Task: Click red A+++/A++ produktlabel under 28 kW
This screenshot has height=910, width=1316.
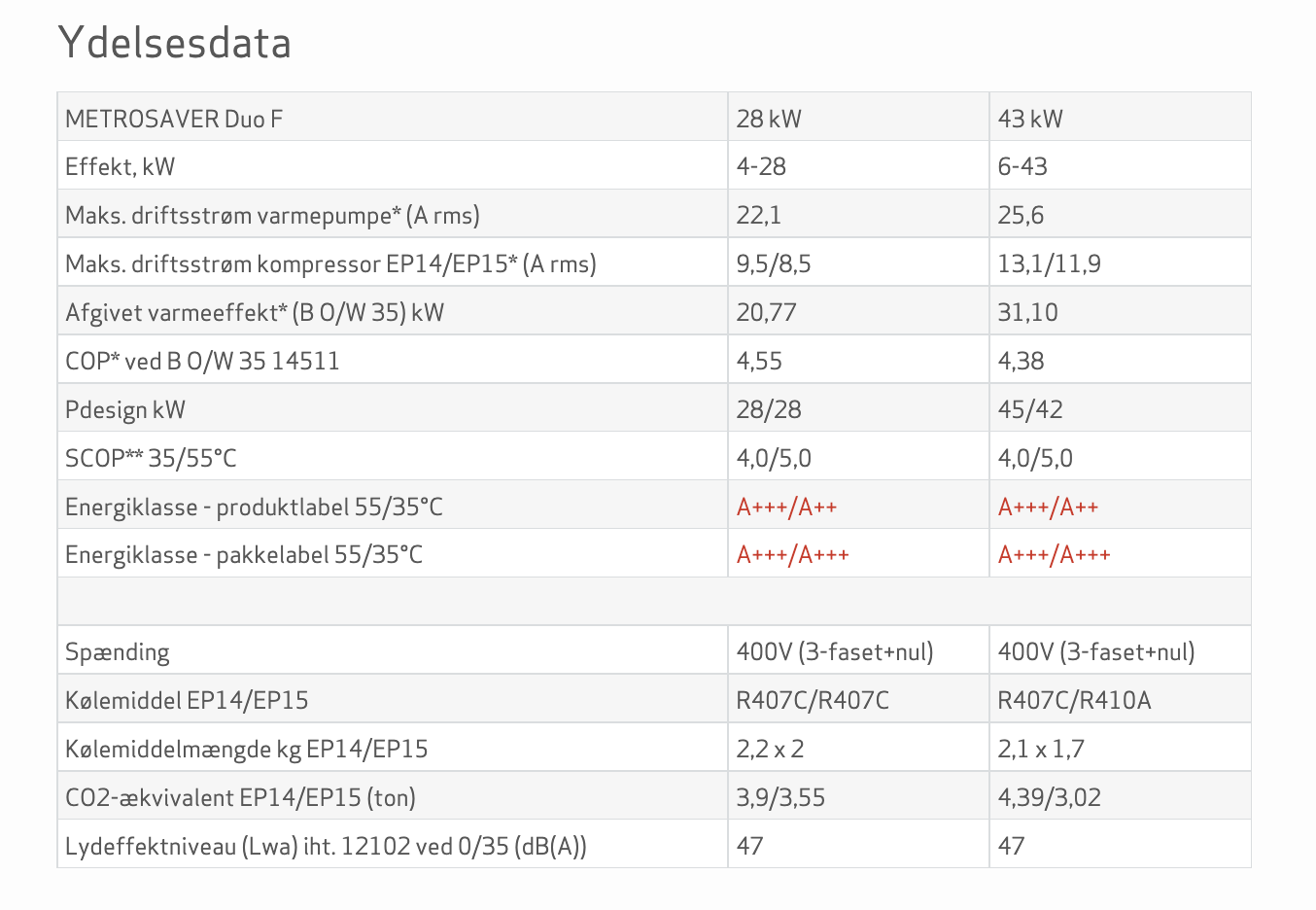Action: click(786, 507)
